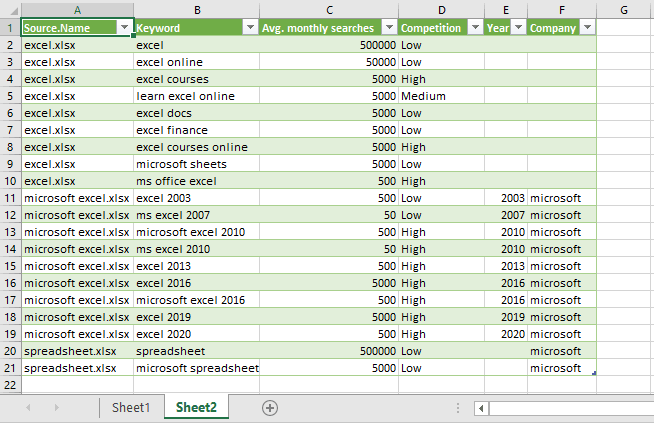
Task: Click the Competition header cell text
Action: (431, 28)
